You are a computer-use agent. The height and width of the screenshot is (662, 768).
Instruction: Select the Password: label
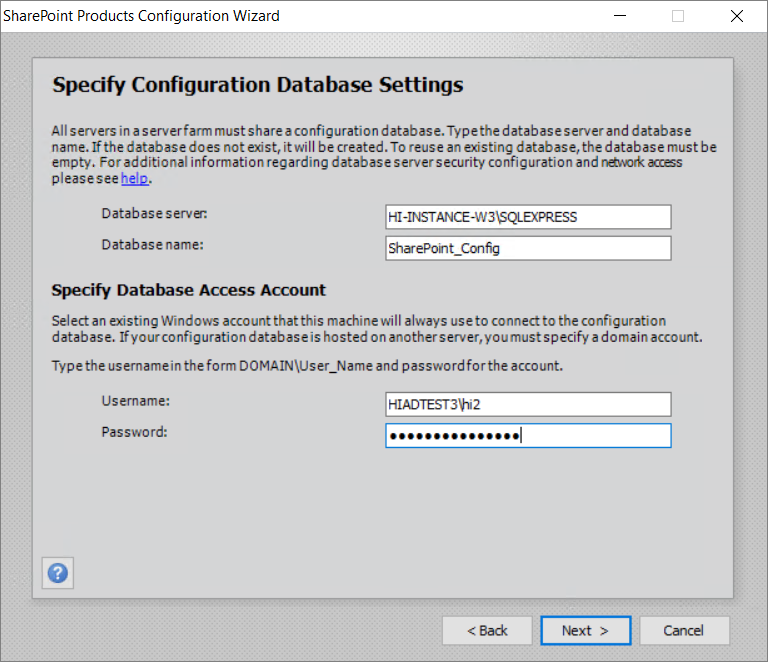(x=134, y=432)
